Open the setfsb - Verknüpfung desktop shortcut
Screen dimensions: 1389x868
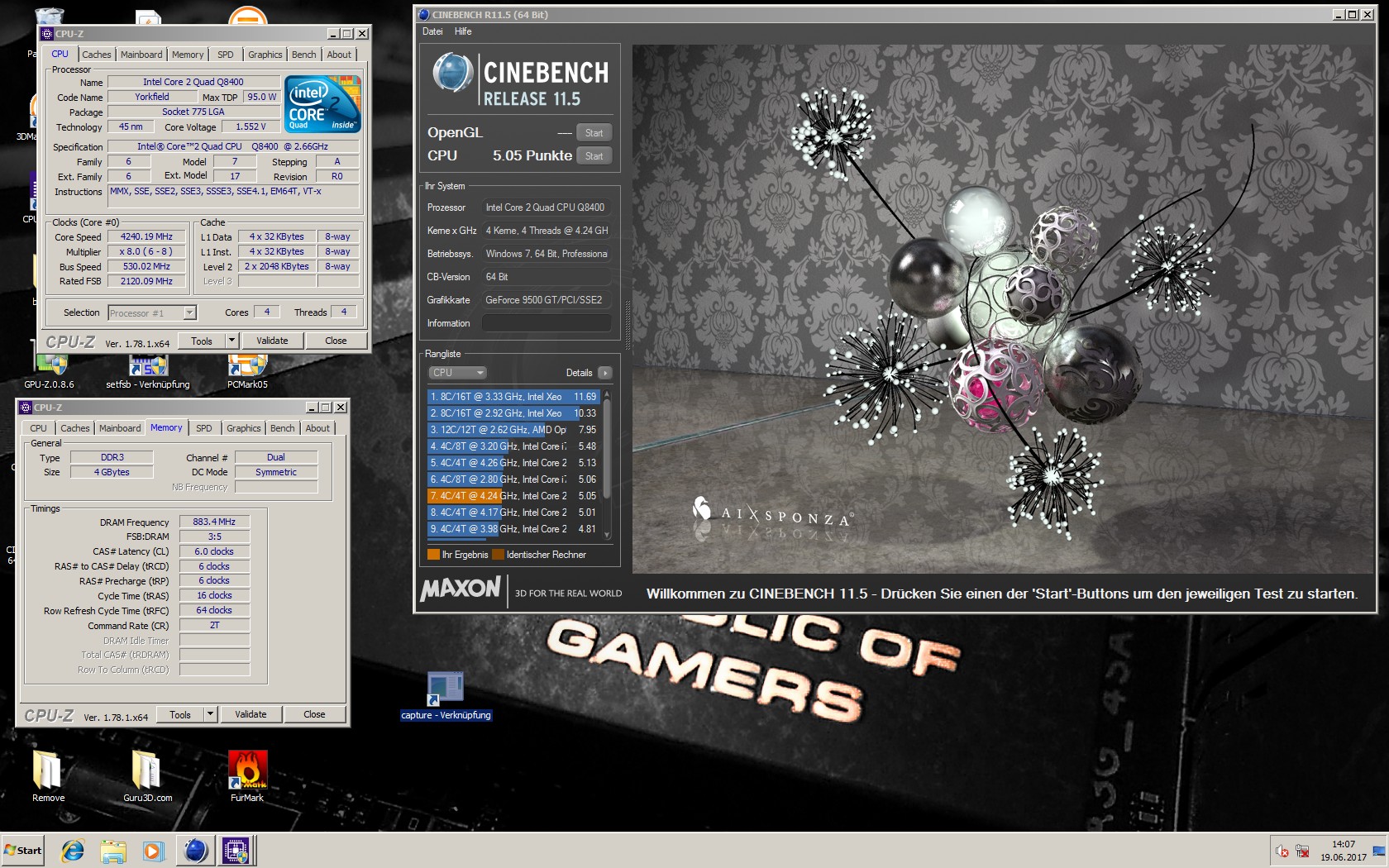(148, 370)
